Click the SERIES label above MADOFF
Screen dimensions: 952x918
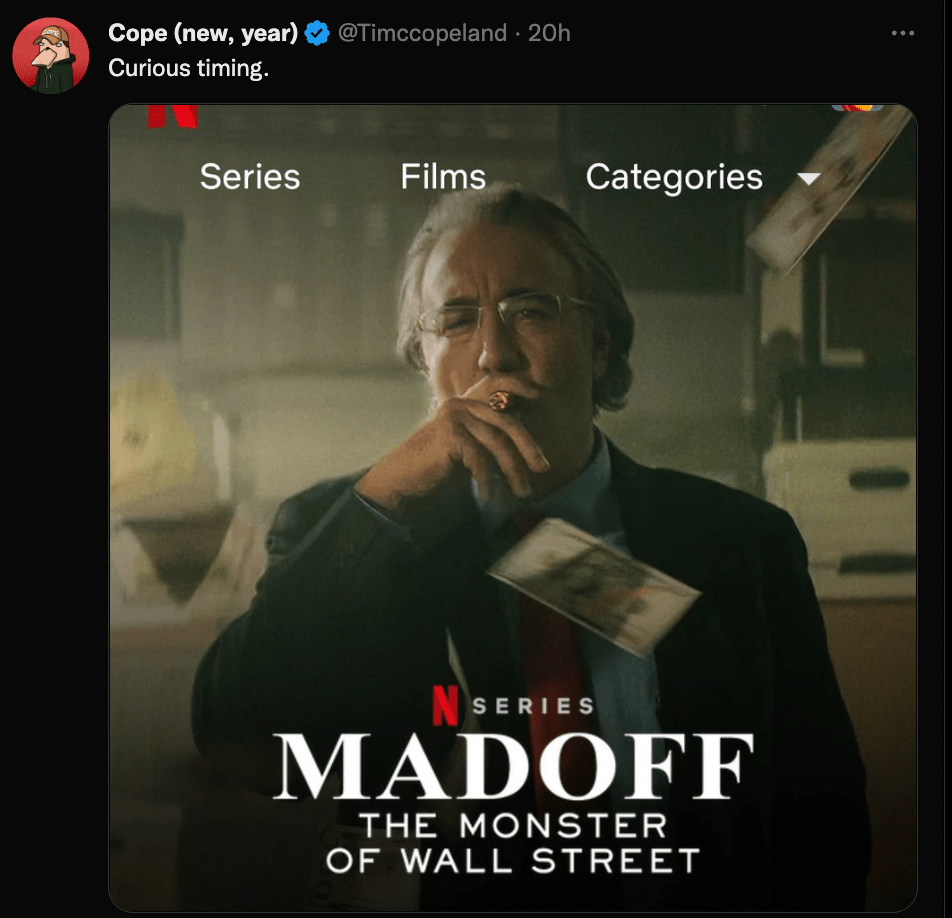coord(533,706)
